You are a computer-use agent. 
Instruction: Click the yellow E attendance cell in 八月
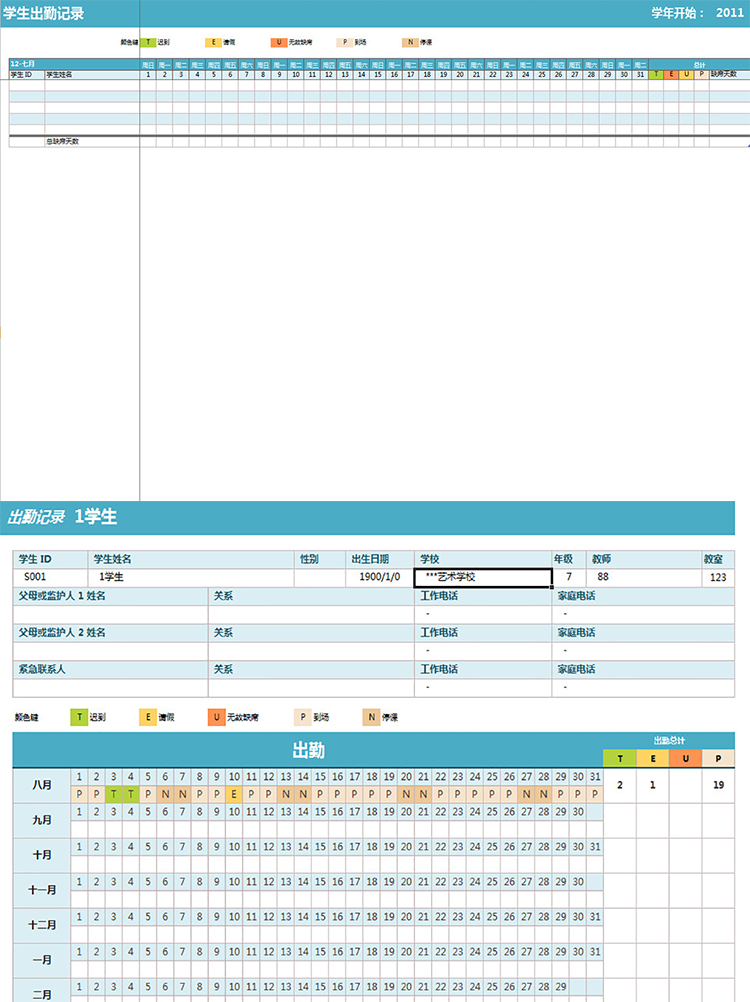[234, 794]
